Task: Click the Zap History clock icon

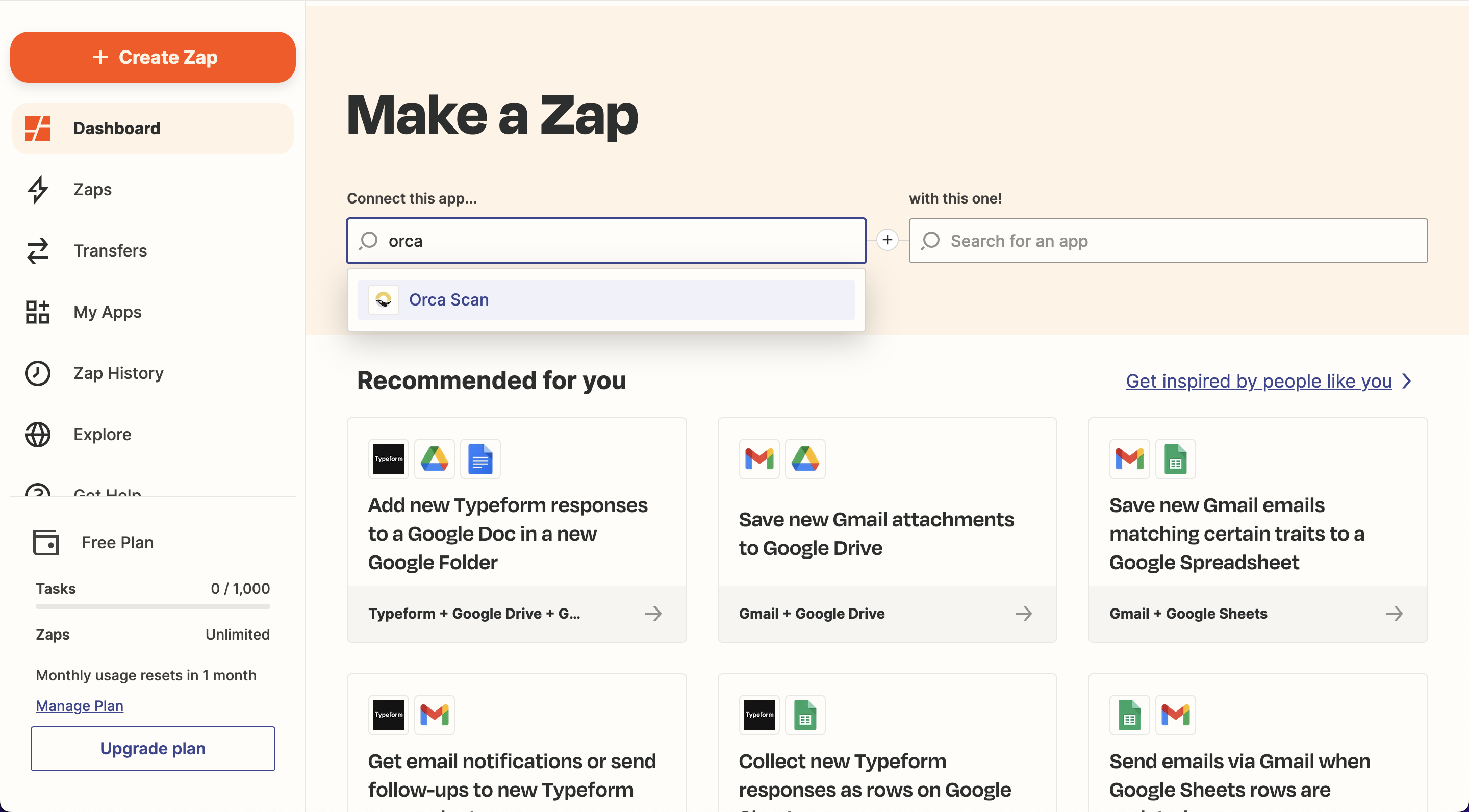Action: coord(38,373)
